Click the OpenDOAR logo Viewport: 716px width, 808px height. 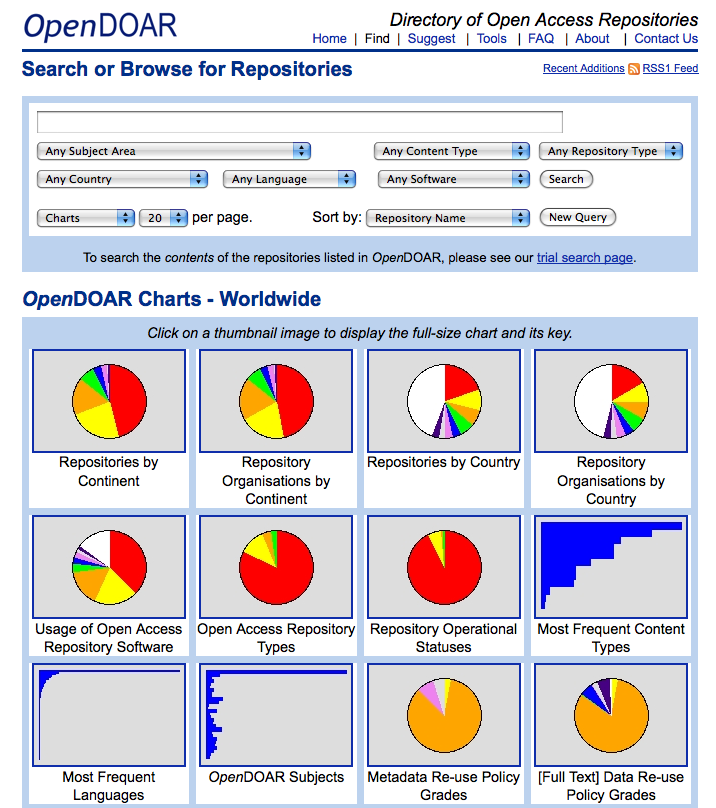100,26
